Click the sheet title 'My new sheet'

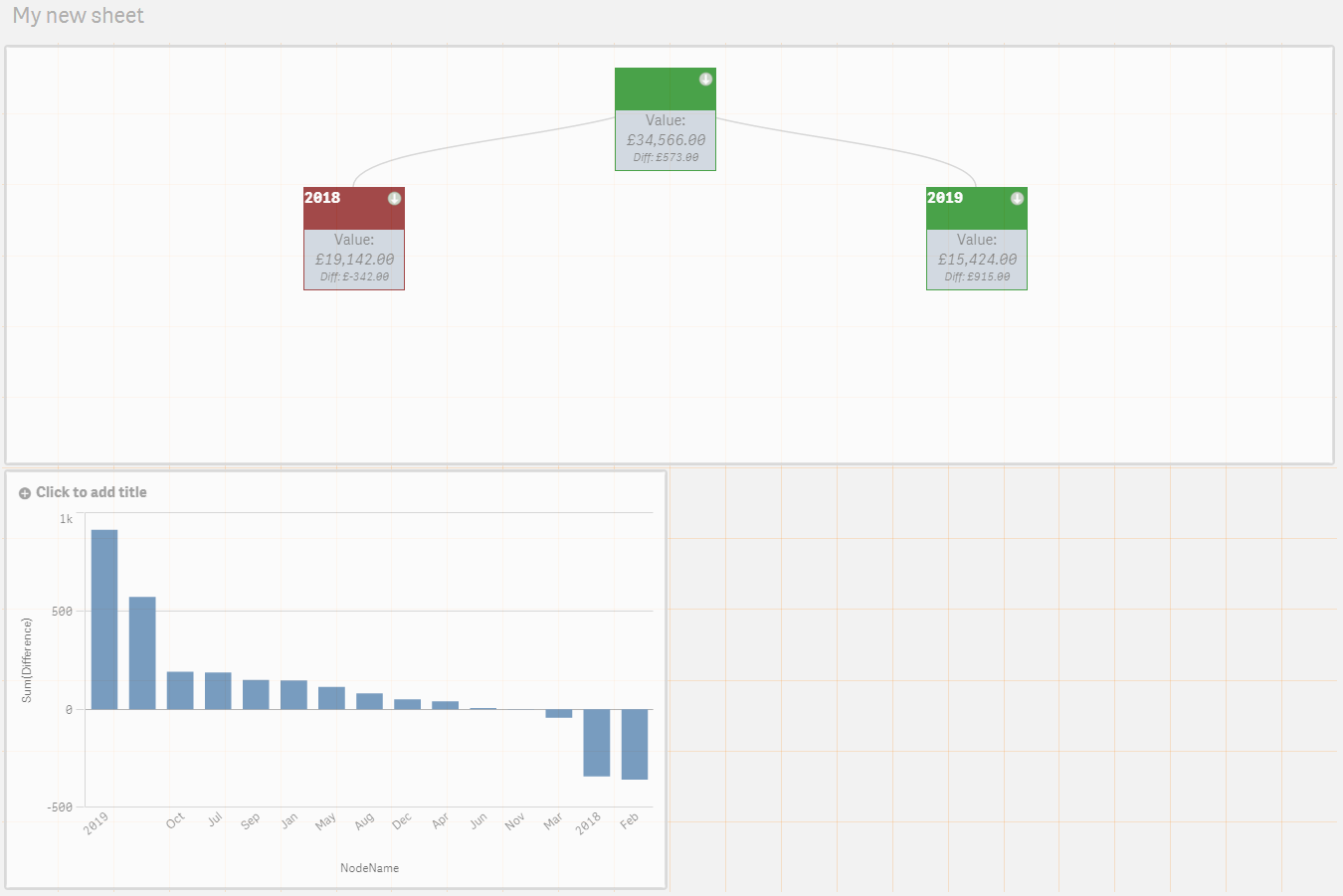[78, 15]
